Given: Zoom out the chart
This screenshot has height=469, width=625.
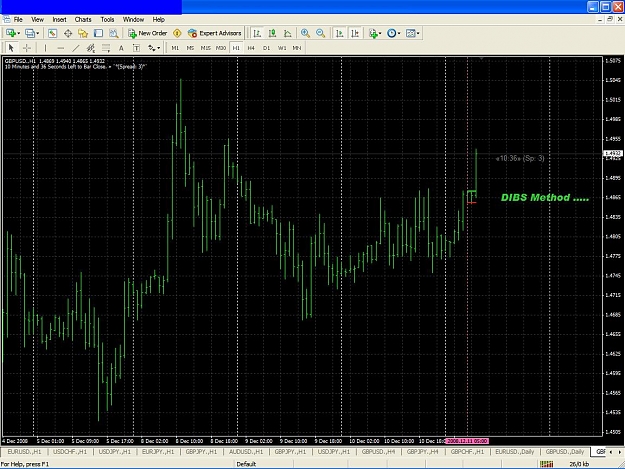Looking at the screenshot, I should (x=320, y=33).
